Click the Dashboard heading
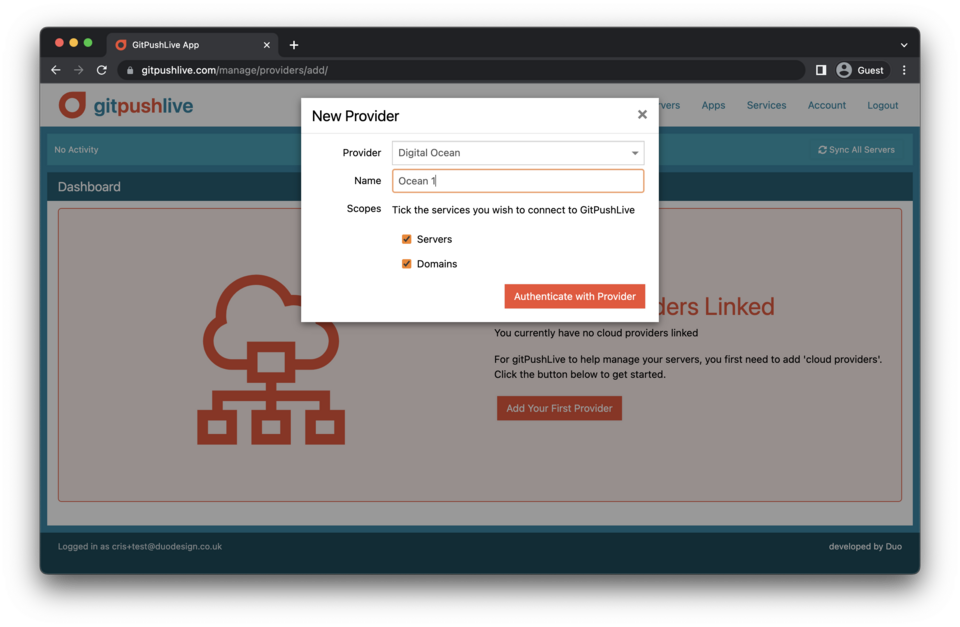 click(x=89, y=187)
